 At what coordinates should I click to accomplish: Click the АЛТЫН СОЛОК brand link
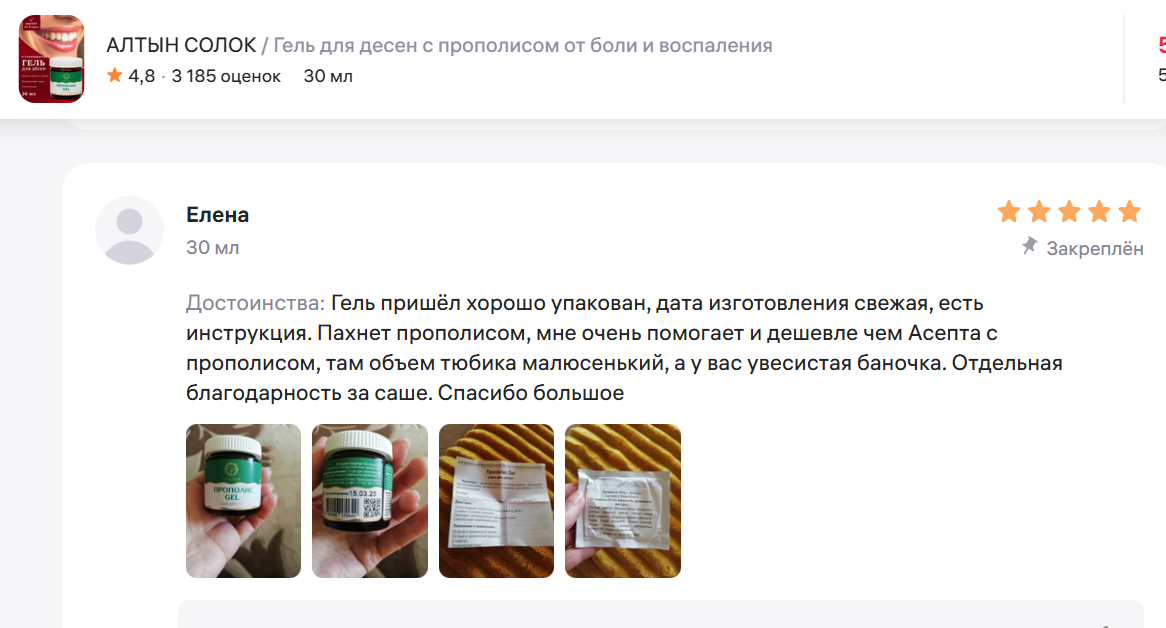[181, 45]
